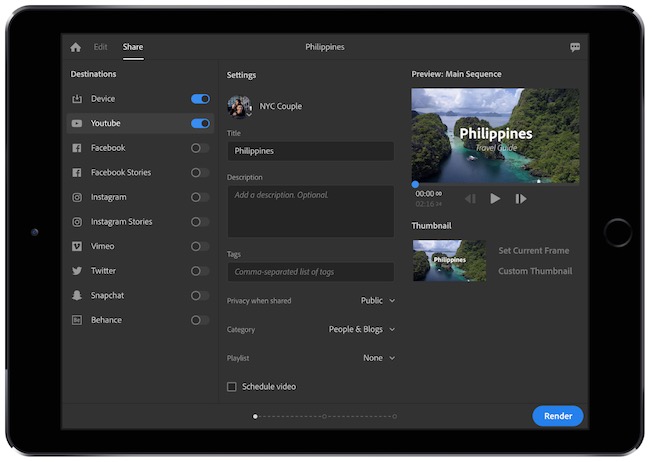
Task: Switch to the Edit tab
Action: click(x=101, y=47)
